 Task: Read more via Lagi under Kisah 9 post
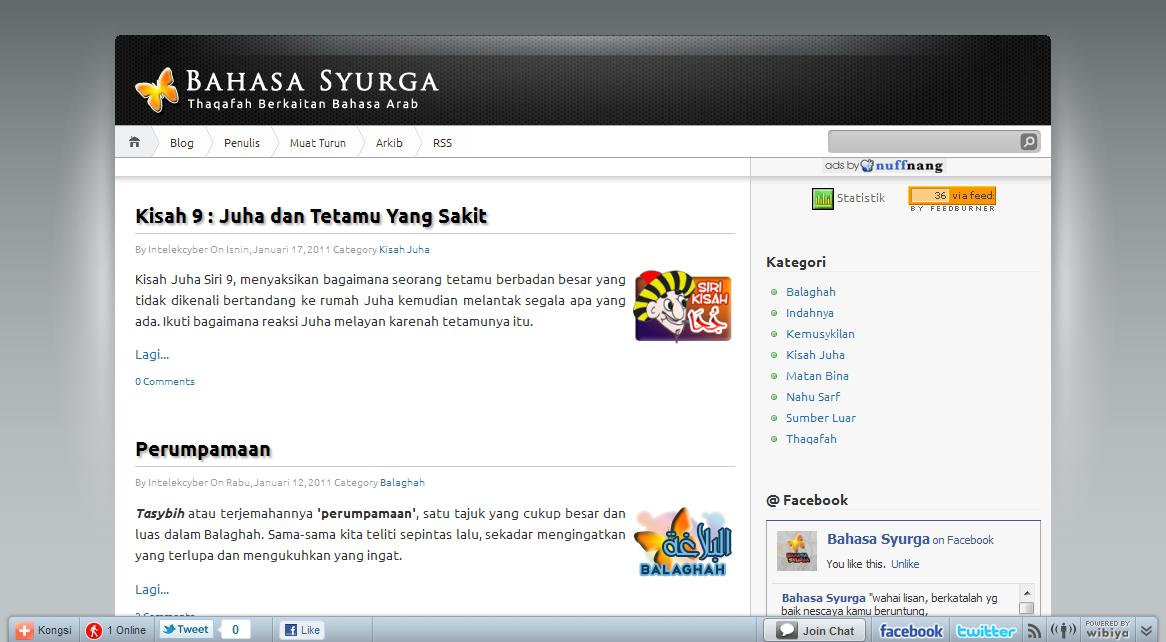point(152,355)
